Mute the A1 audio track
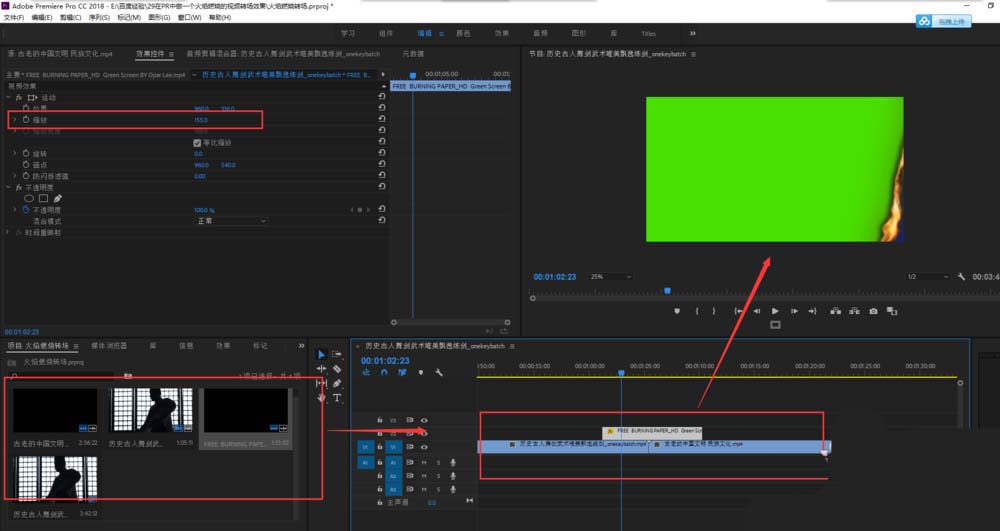The height and width of the screenshot is (531, 1000). (424, 462)
